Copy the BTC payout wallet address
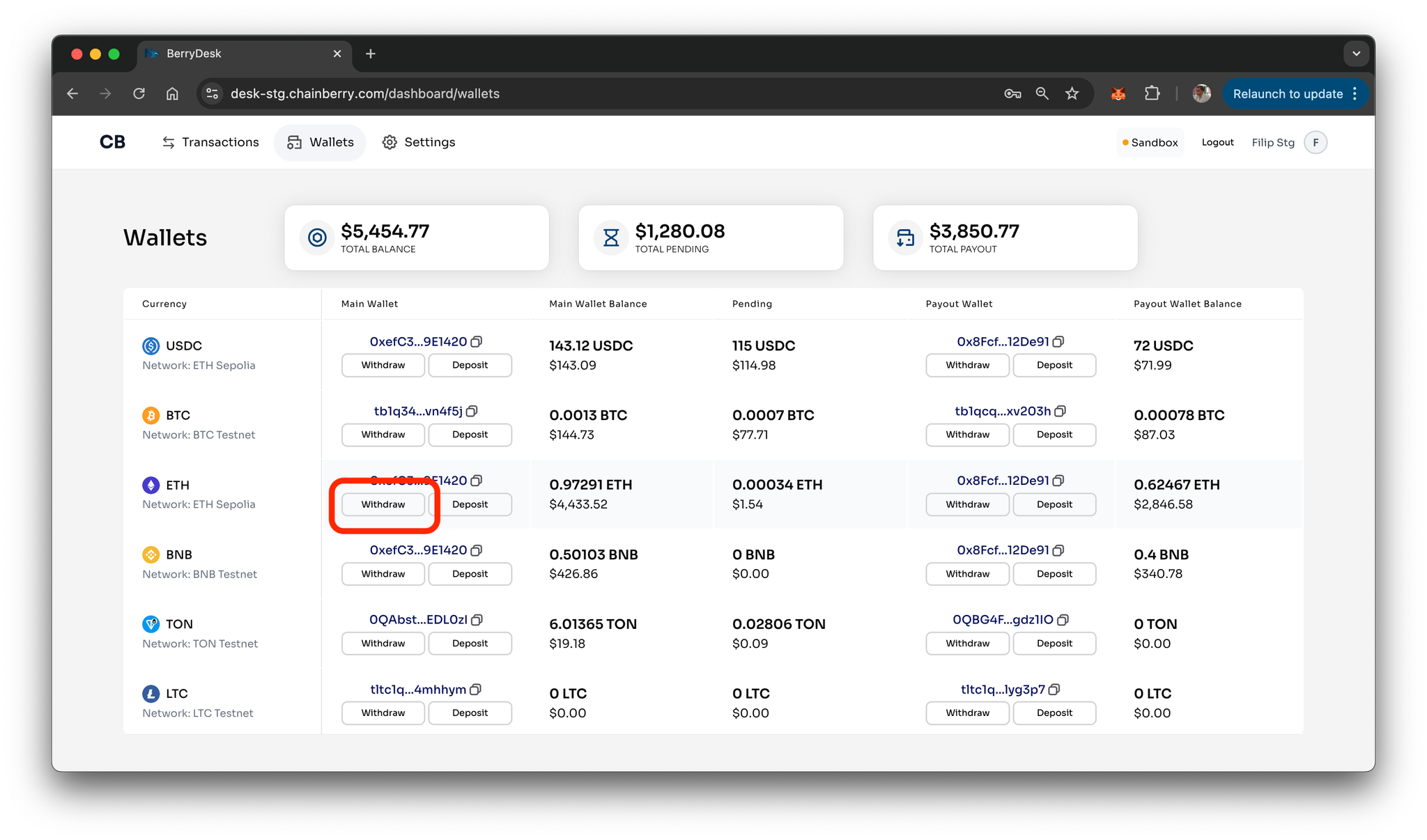The image size is (1427, 840). click(x=1060, y=412)
